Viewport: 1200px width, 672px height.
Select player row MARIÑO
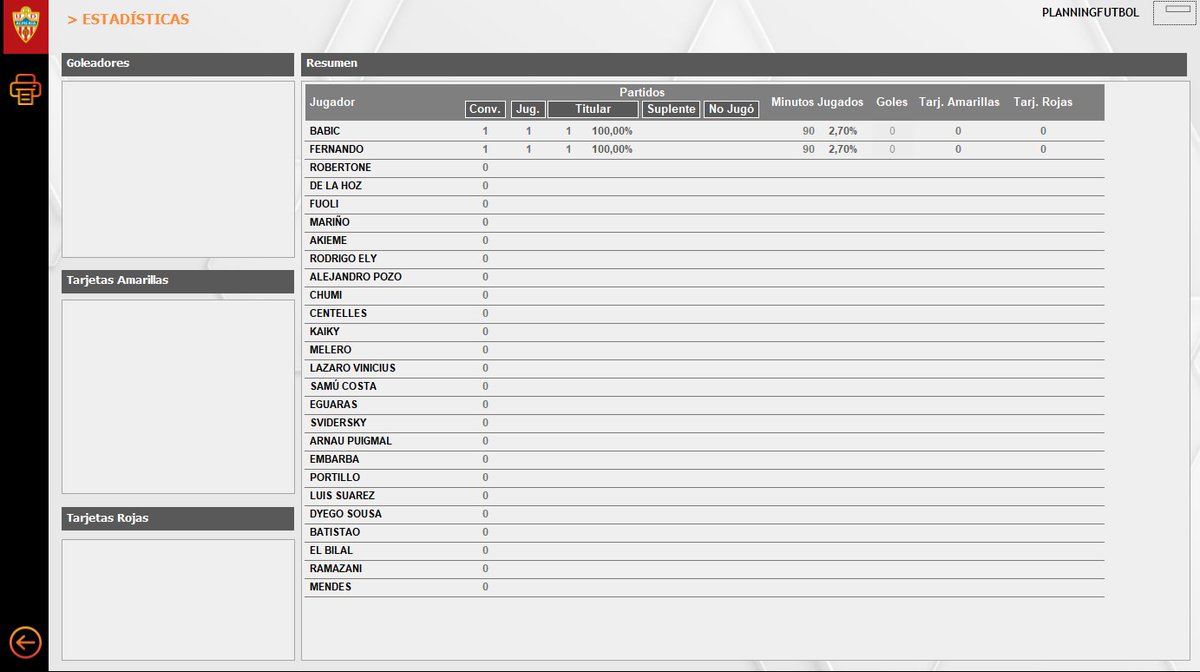705,222
